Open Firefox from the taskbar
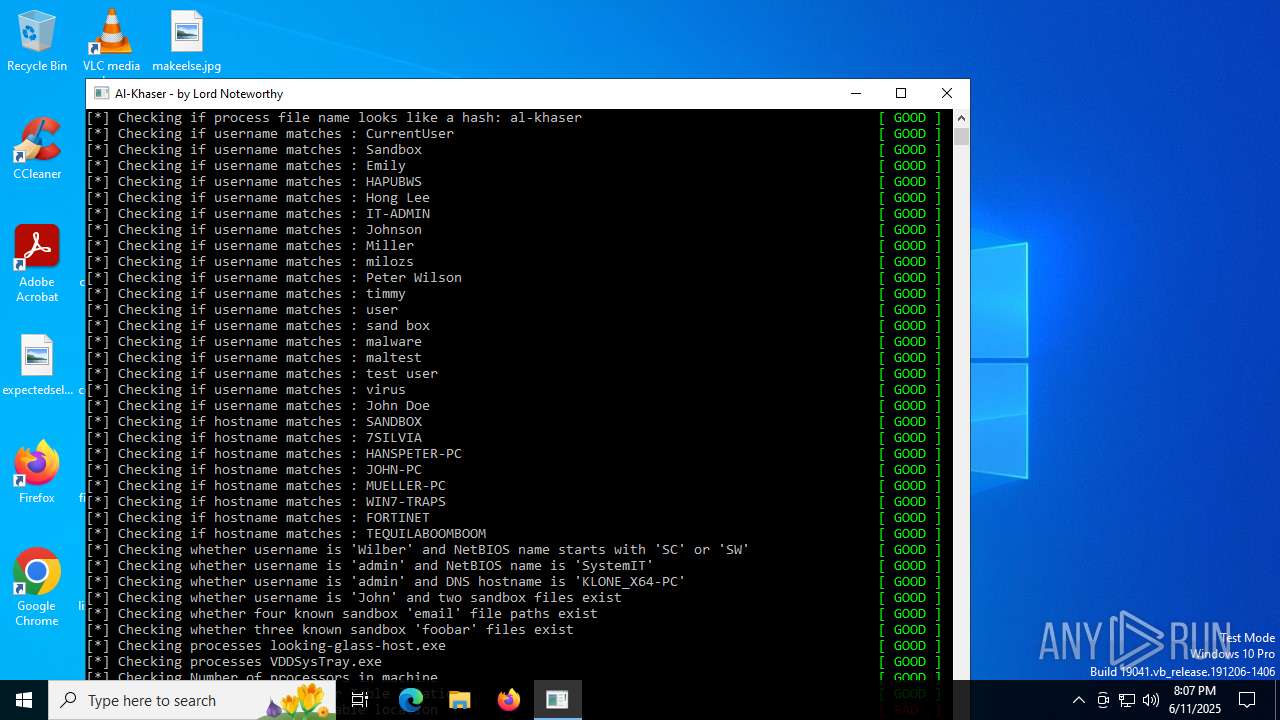Screen dimensions: 1280x720 (x=509, y=700)
